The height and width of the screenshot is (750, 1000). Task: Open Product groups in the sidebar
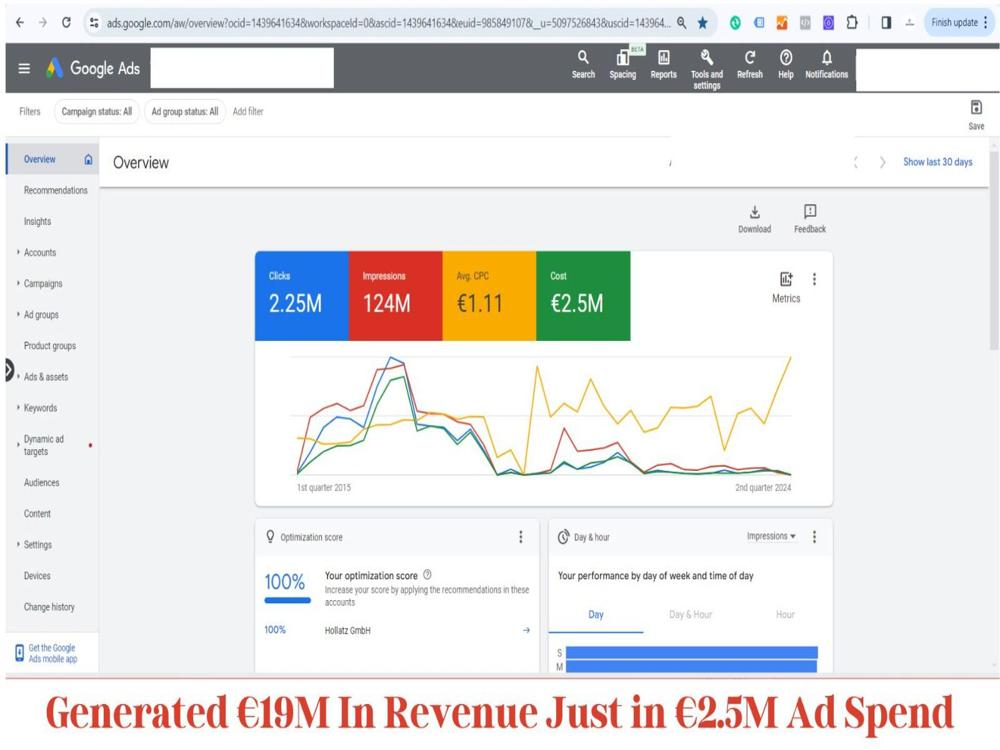pos(50,346)
